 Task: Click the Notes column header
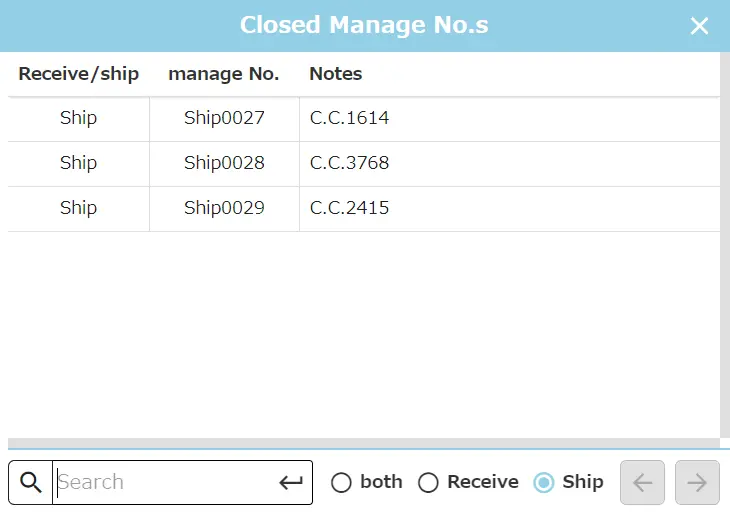point(336,74)
